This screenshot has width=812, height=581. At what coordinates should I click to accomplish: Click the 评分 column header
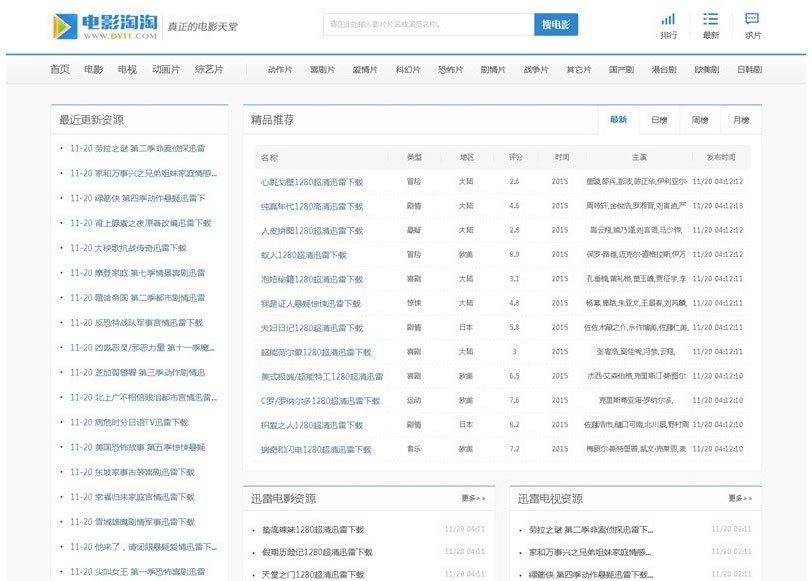coord(515,157)
